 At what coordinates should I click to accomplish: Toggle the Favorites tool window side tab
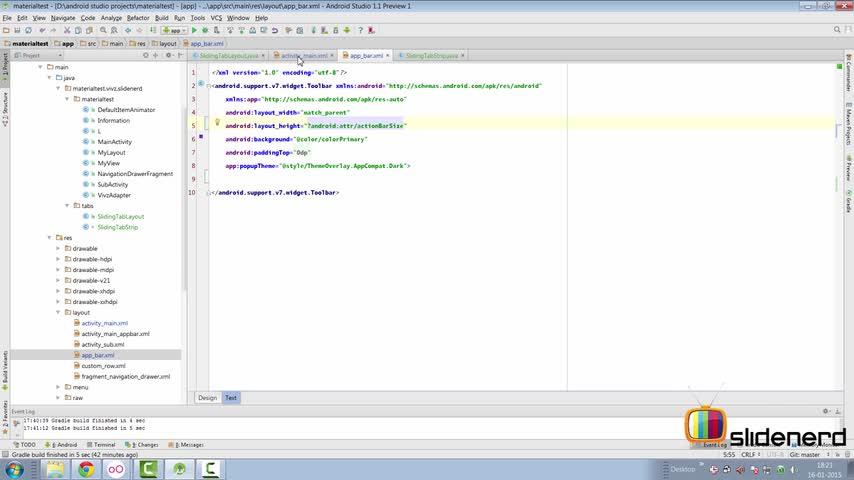pos(5,418)
